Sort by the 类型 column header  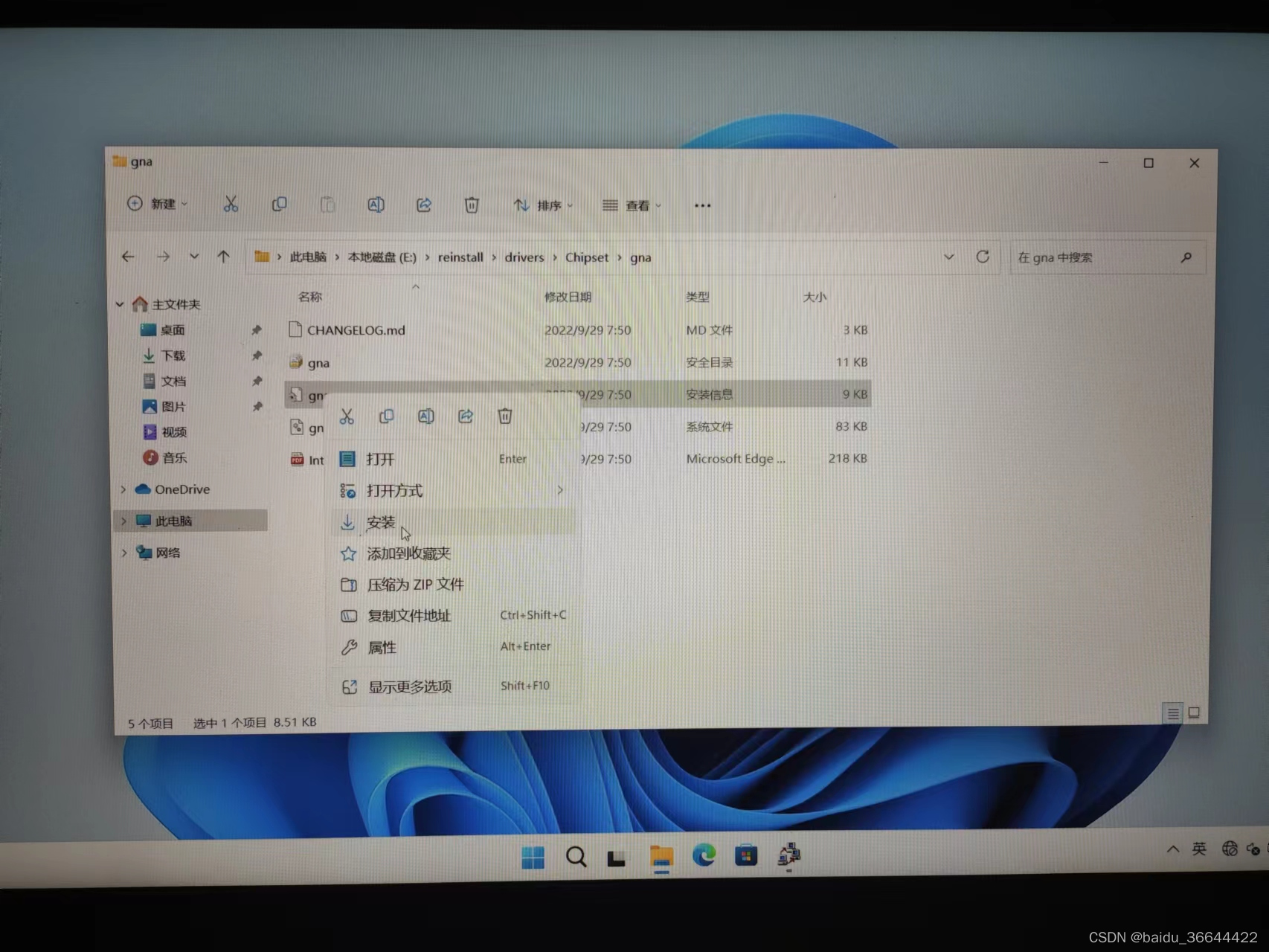pos(697,297)
